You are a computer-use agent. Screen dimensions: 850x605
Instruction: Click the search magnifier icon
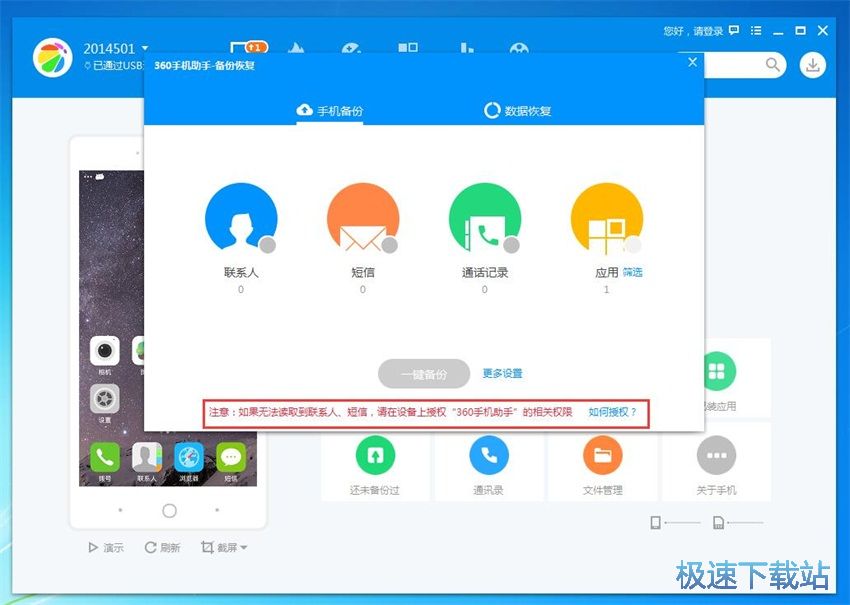pos(772,65)
